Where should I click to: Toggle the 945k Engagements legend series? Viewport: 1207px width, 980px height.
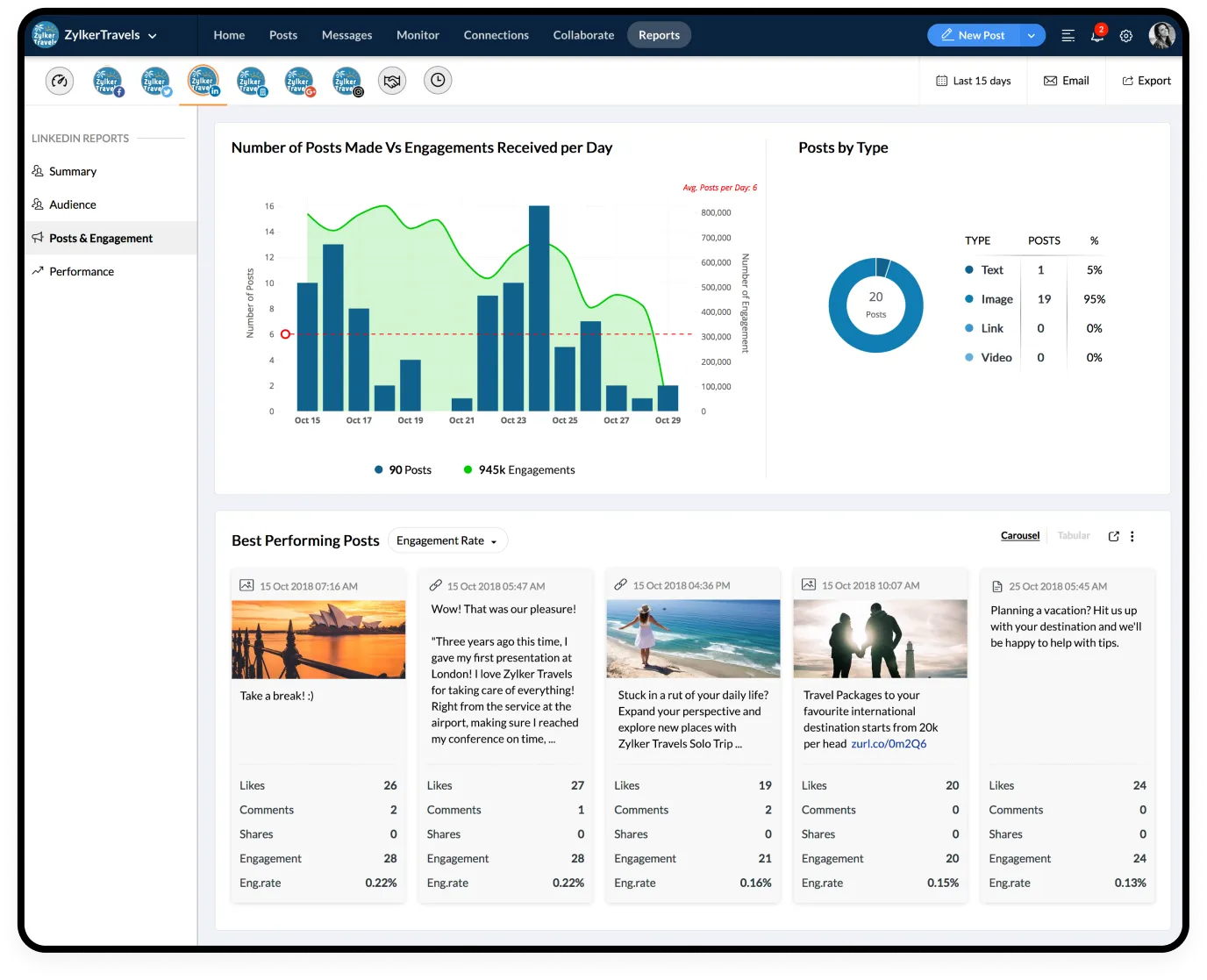point(519,470)
